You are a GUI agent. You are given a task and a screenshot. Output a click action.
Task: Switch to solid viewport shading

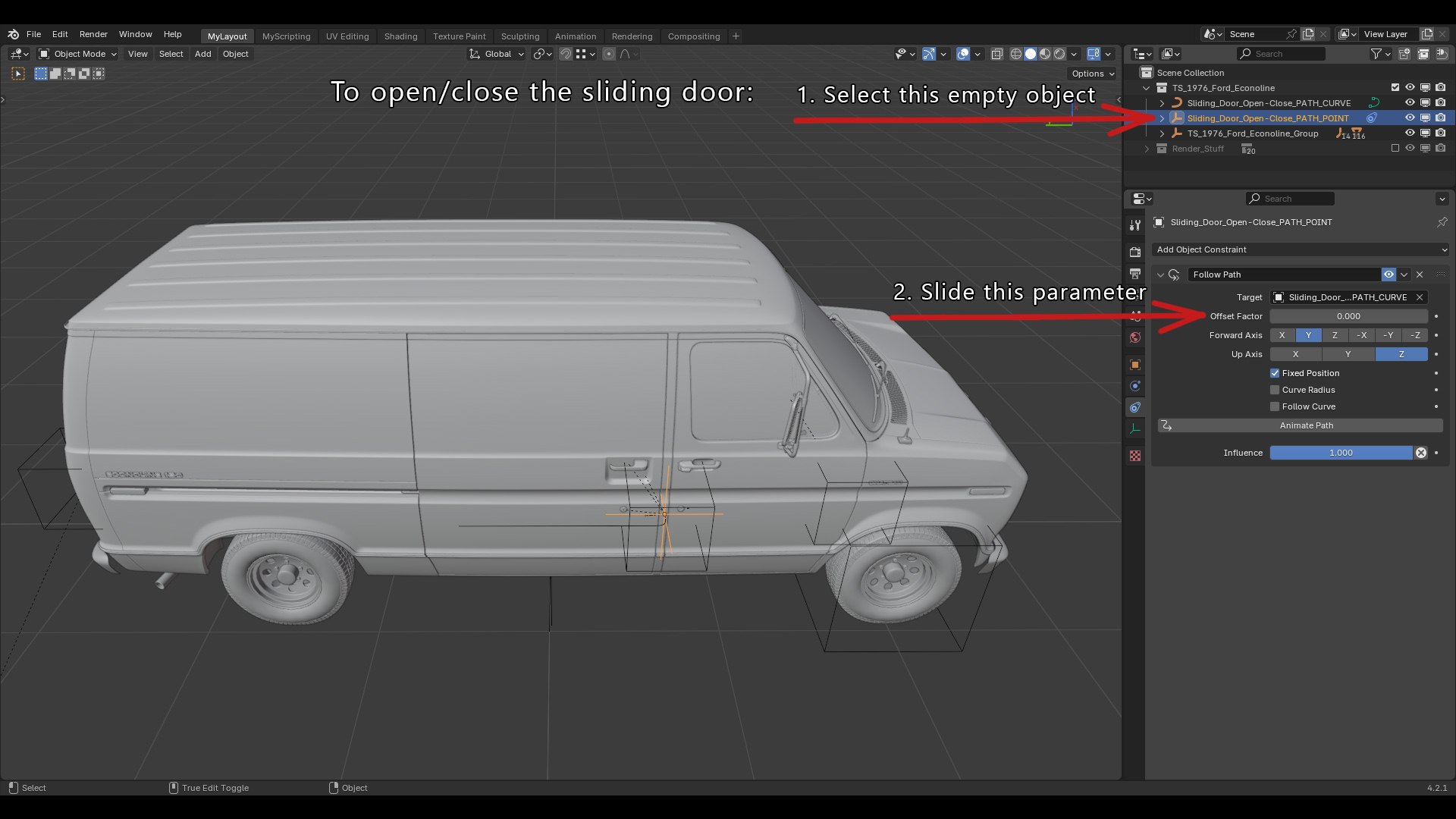tap(1031, 54)
